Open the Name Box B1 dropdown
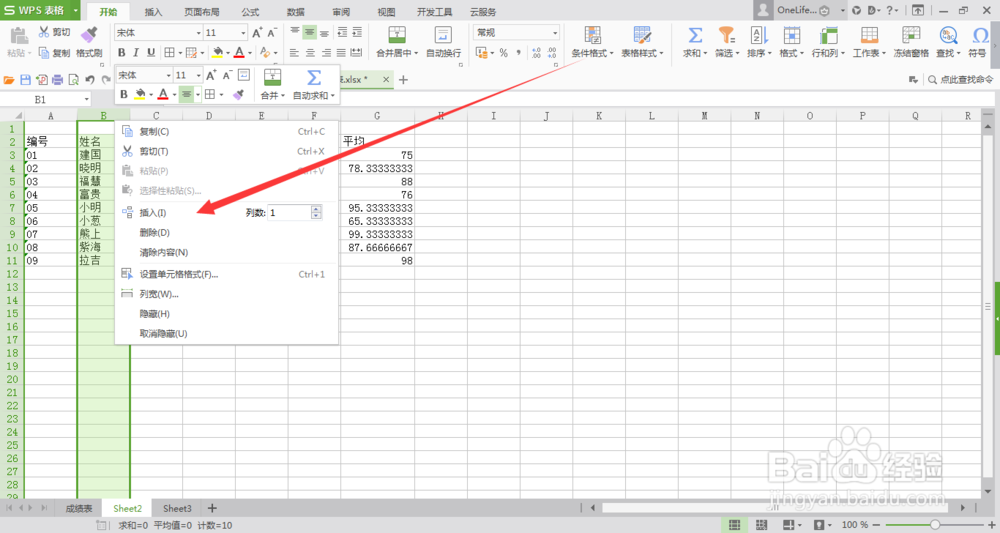Image resolution: width=1000 pixels, height=533 pixels. point(87,99)
